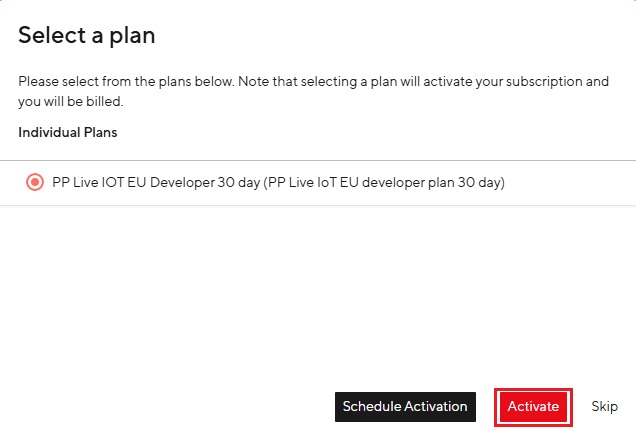Screen dimensions: 636x441
Task: Skip plan selection
Action: (x=604, y=407)
